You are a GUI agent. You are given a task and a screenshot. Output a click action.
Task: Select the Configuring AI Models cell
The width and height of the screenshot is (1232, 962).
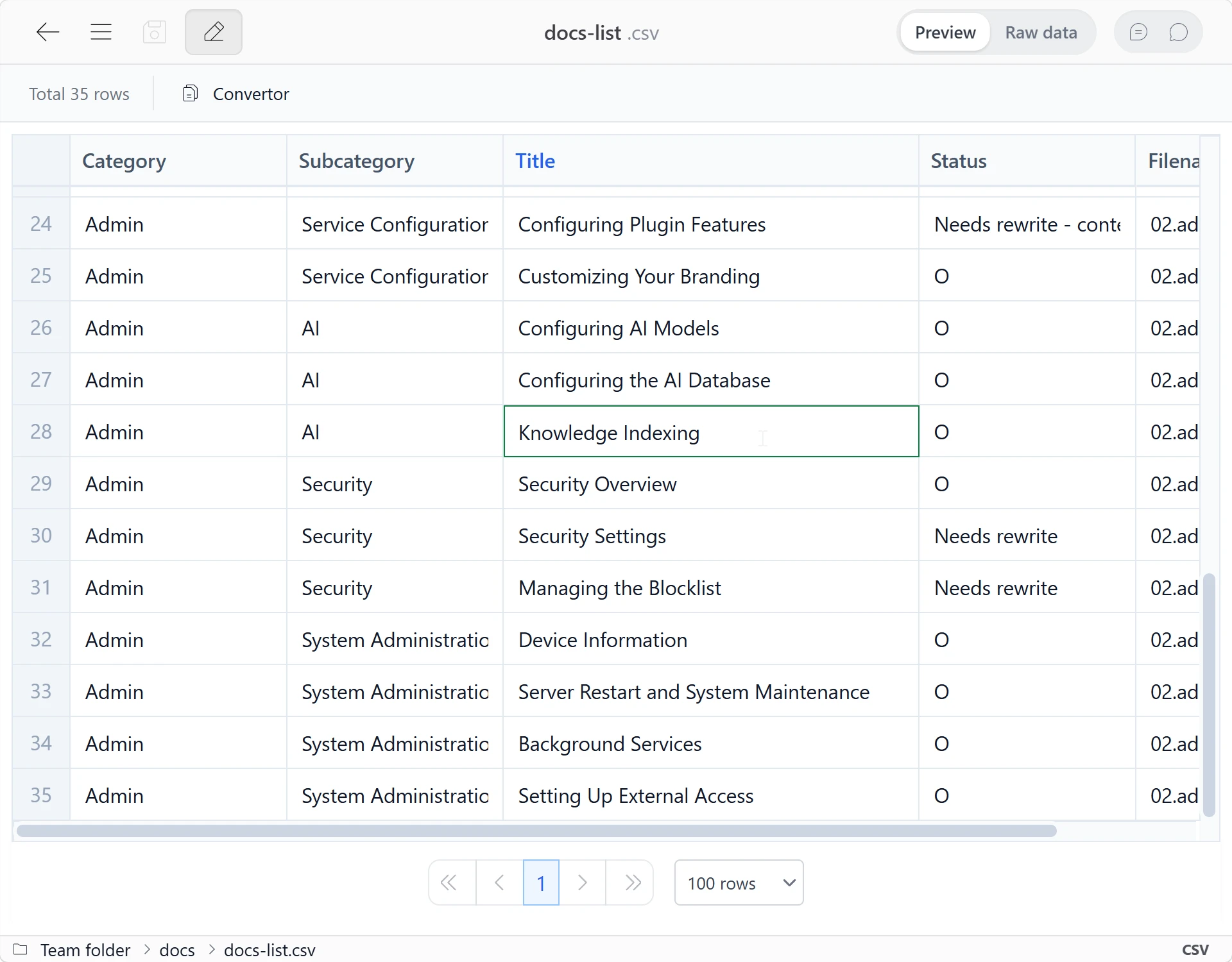tap(711, 328)
